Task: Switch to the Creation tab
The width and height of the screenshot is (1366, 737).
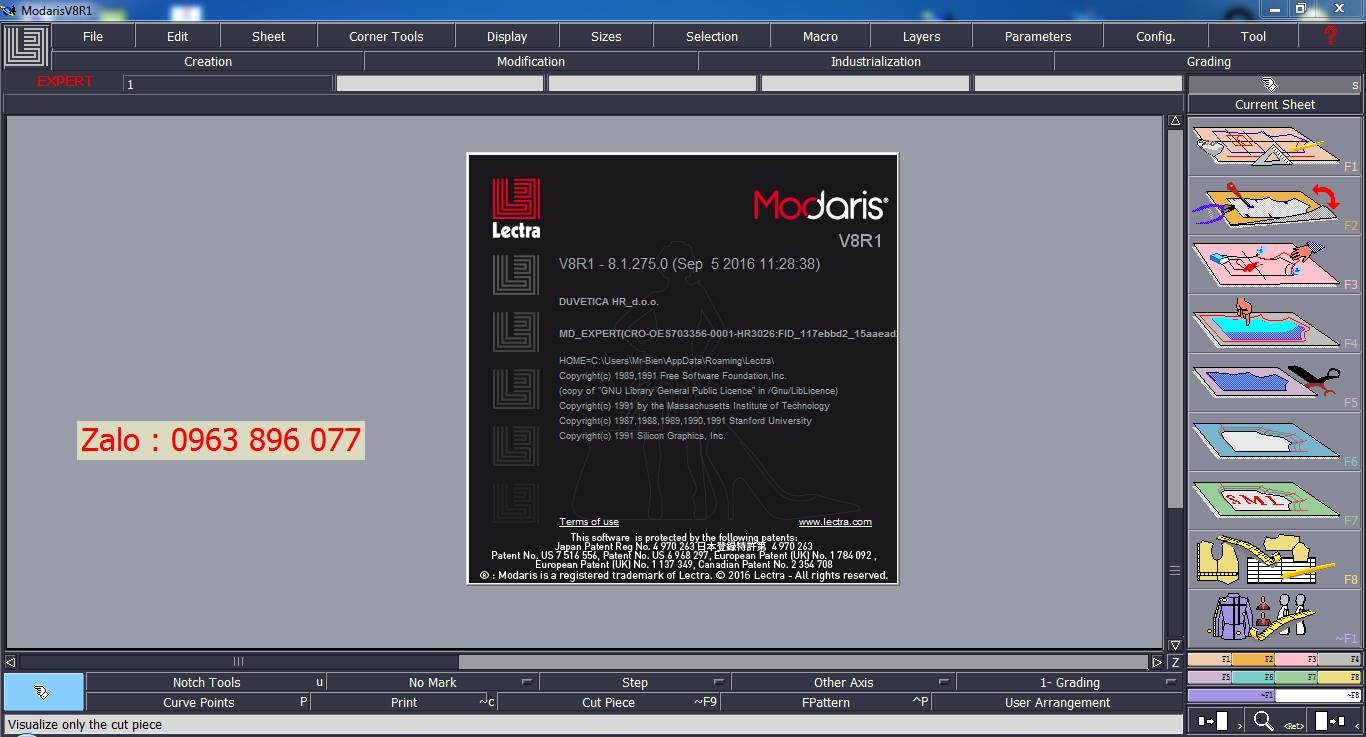Action: tap(208, 61)
